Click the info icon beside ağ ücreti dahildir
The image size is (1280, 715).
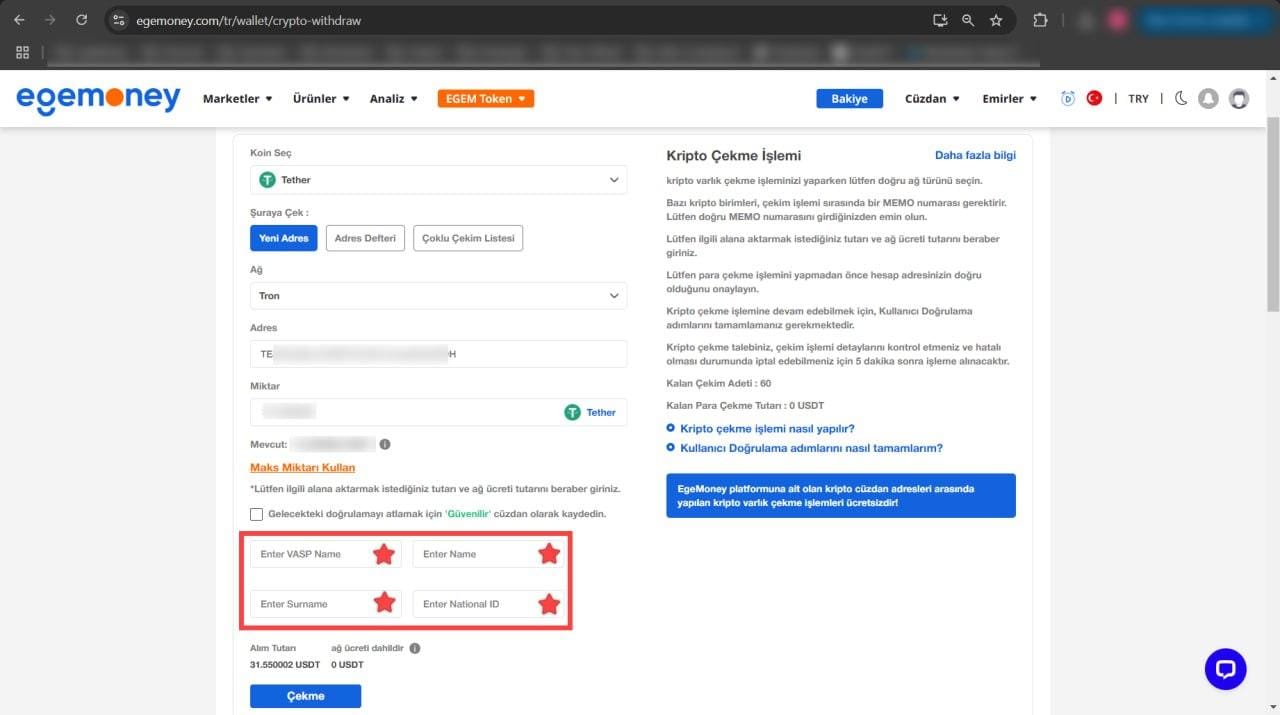(x=415, y=648)
